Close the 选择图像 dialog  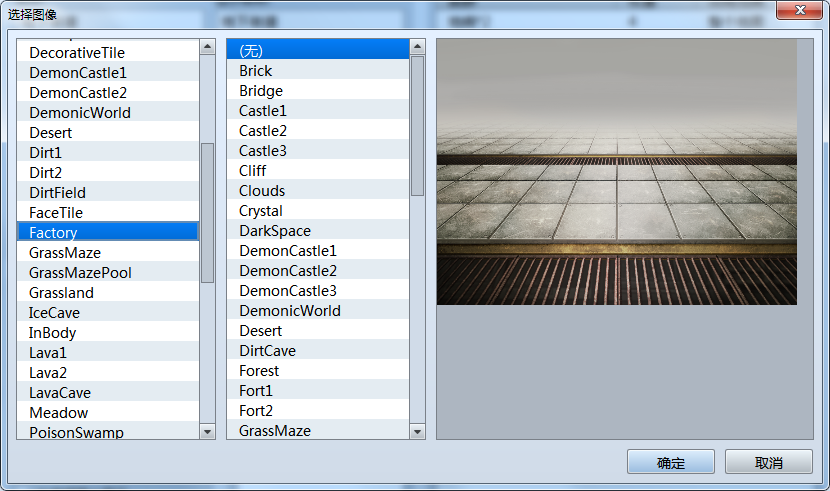(x=800, y=10)
